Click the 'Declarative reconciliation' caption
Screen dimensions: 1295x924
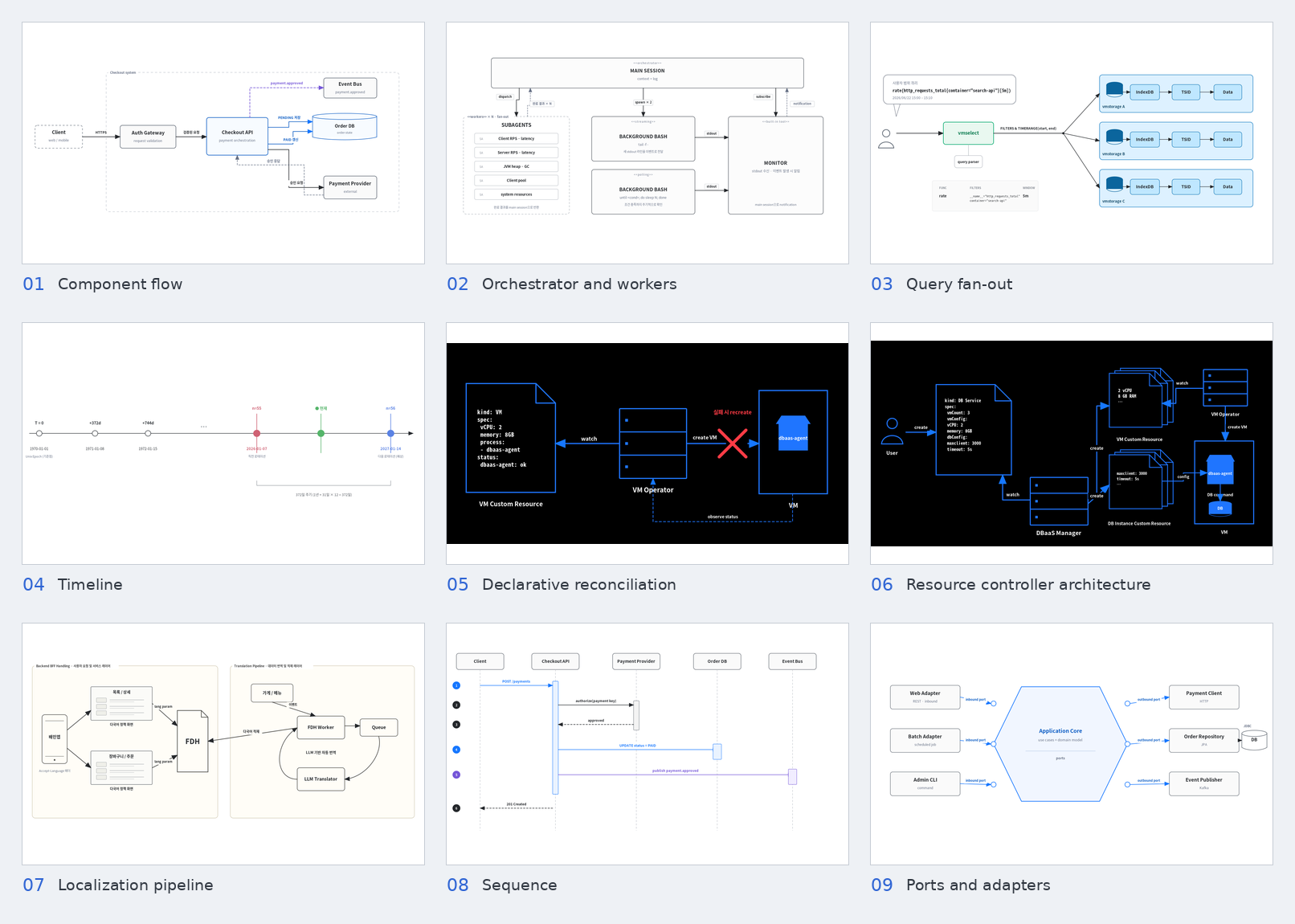tap(579, 585)
